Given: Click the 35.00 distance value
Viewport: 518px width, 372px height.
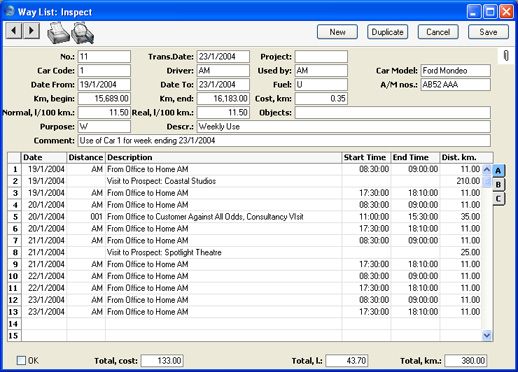Looking at the screenshot, I should [x=470, y=217].
